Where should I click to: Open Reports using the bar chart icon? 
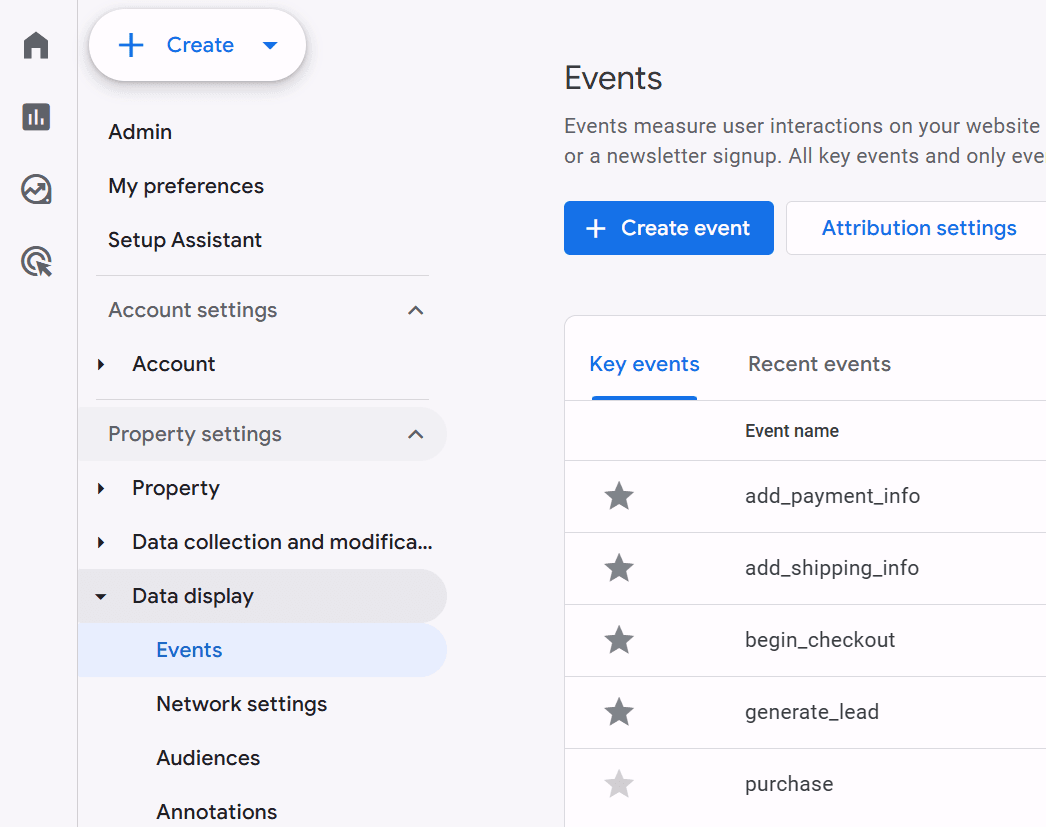[x=35, y=117]
